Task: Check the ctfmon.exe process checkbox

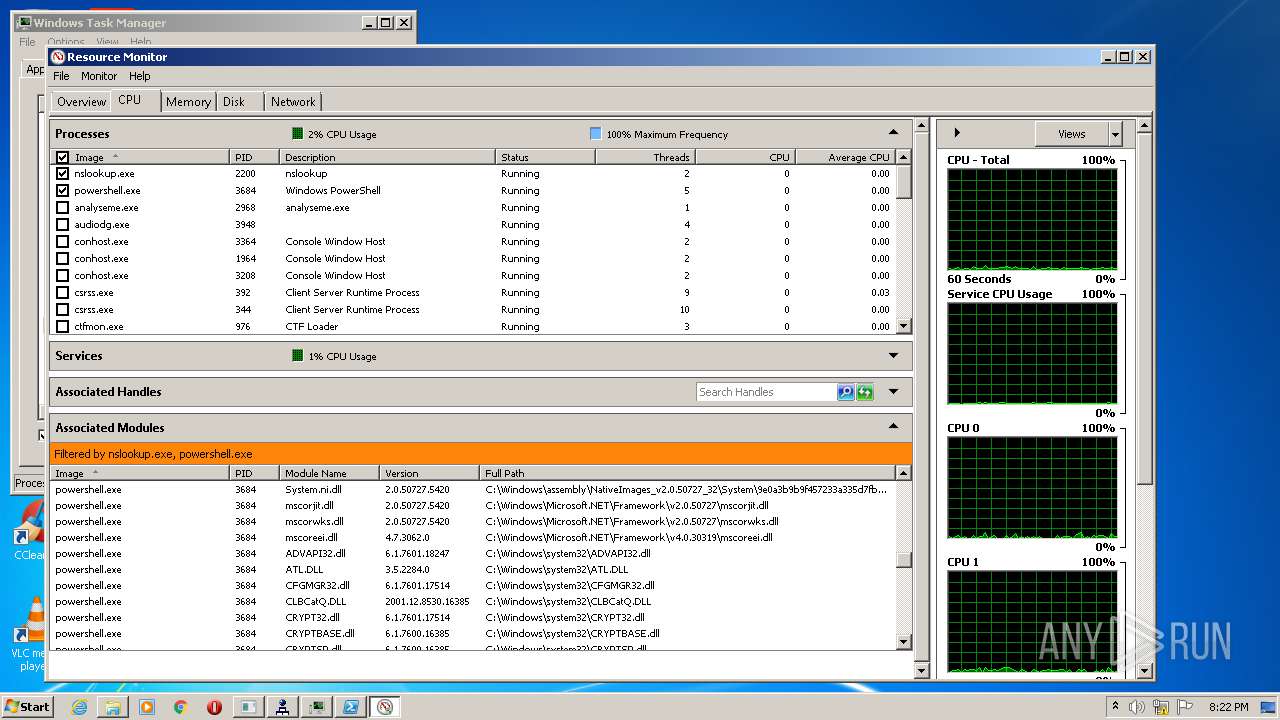Action: click(63, 326)
